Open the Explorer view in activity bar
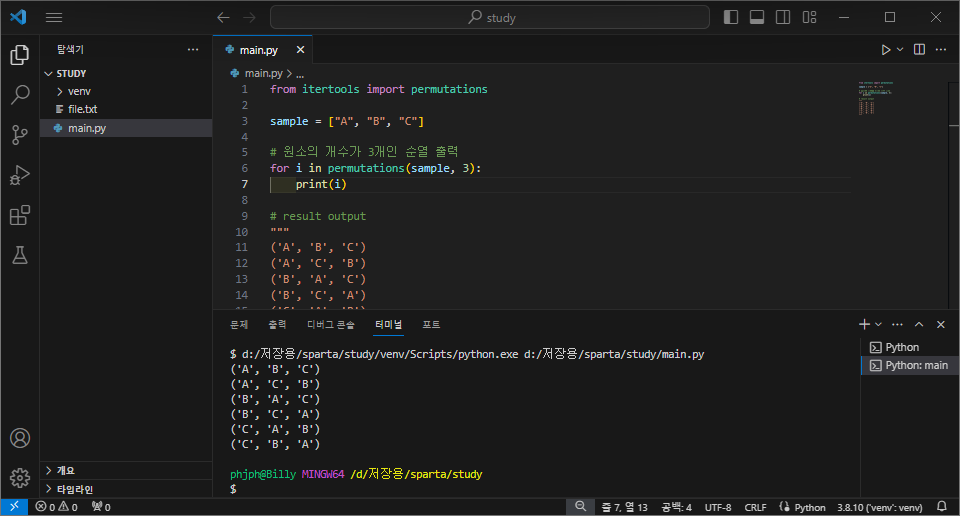960x516 pixels. pyautogui.click(x=20, y=55)
